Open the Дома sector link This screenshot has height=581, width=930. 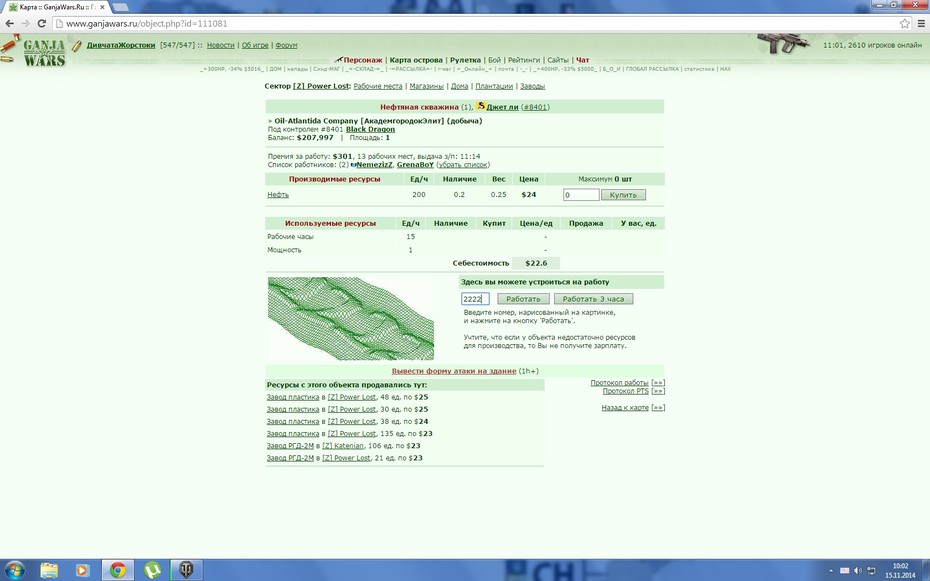click(459, 86)
